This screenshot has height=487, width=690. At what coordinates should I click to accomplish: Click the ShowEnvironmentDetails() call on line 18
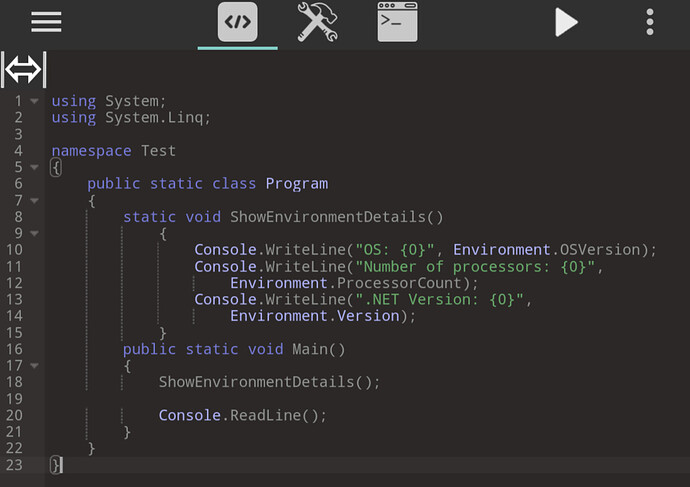tap(269, 382)
